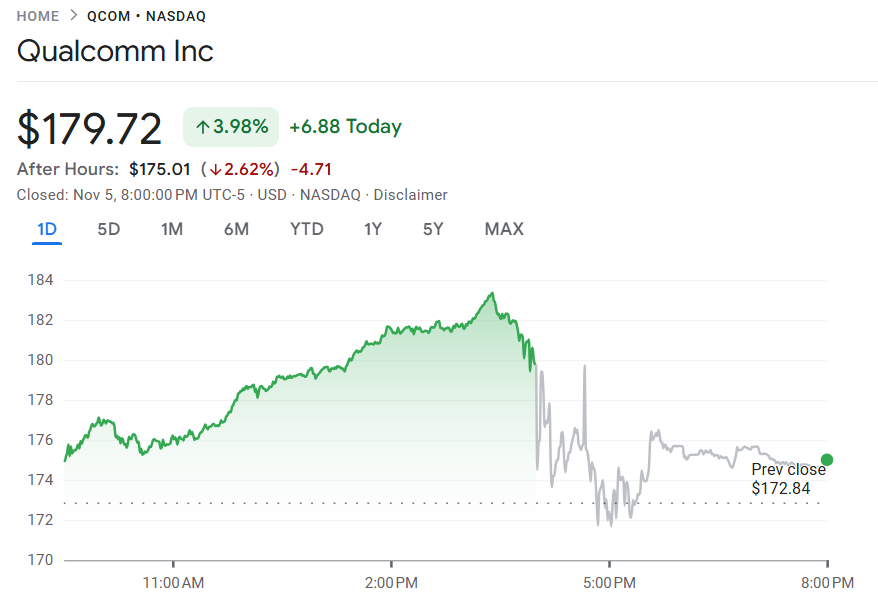Open the 6M time range

[236, 229]
